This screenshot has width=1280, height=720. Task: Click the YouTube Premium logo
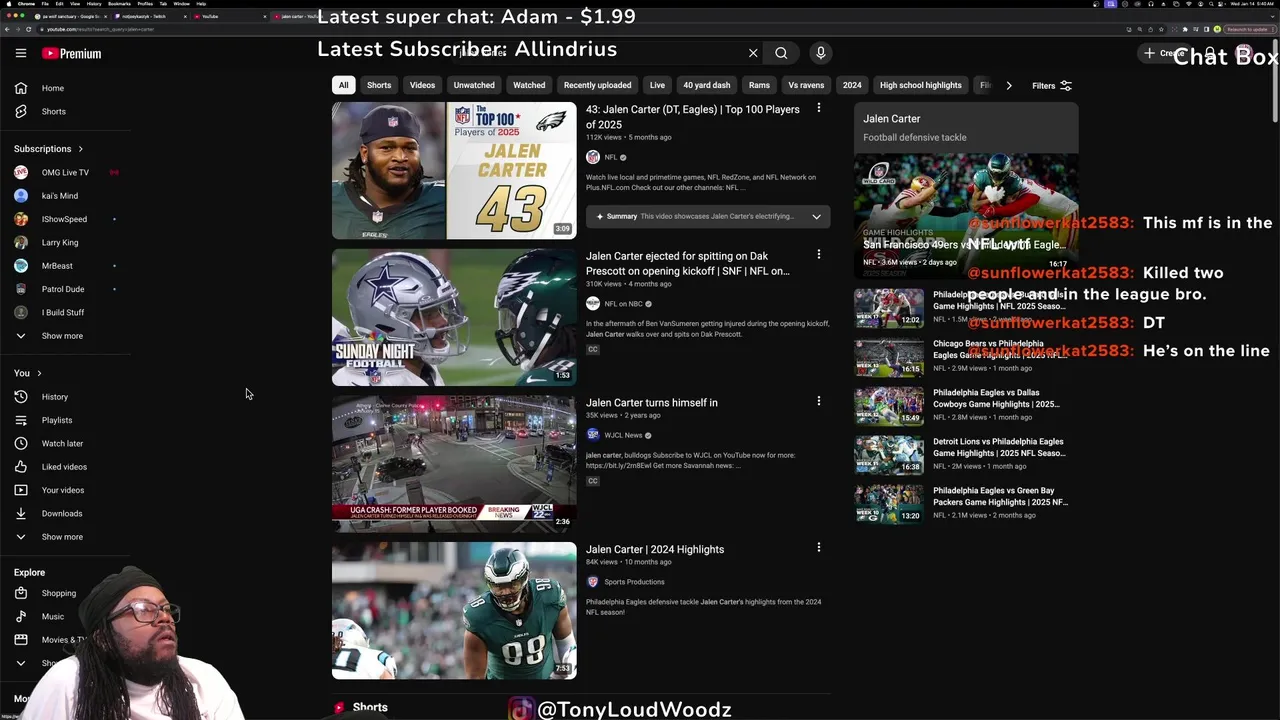[72, 53]
